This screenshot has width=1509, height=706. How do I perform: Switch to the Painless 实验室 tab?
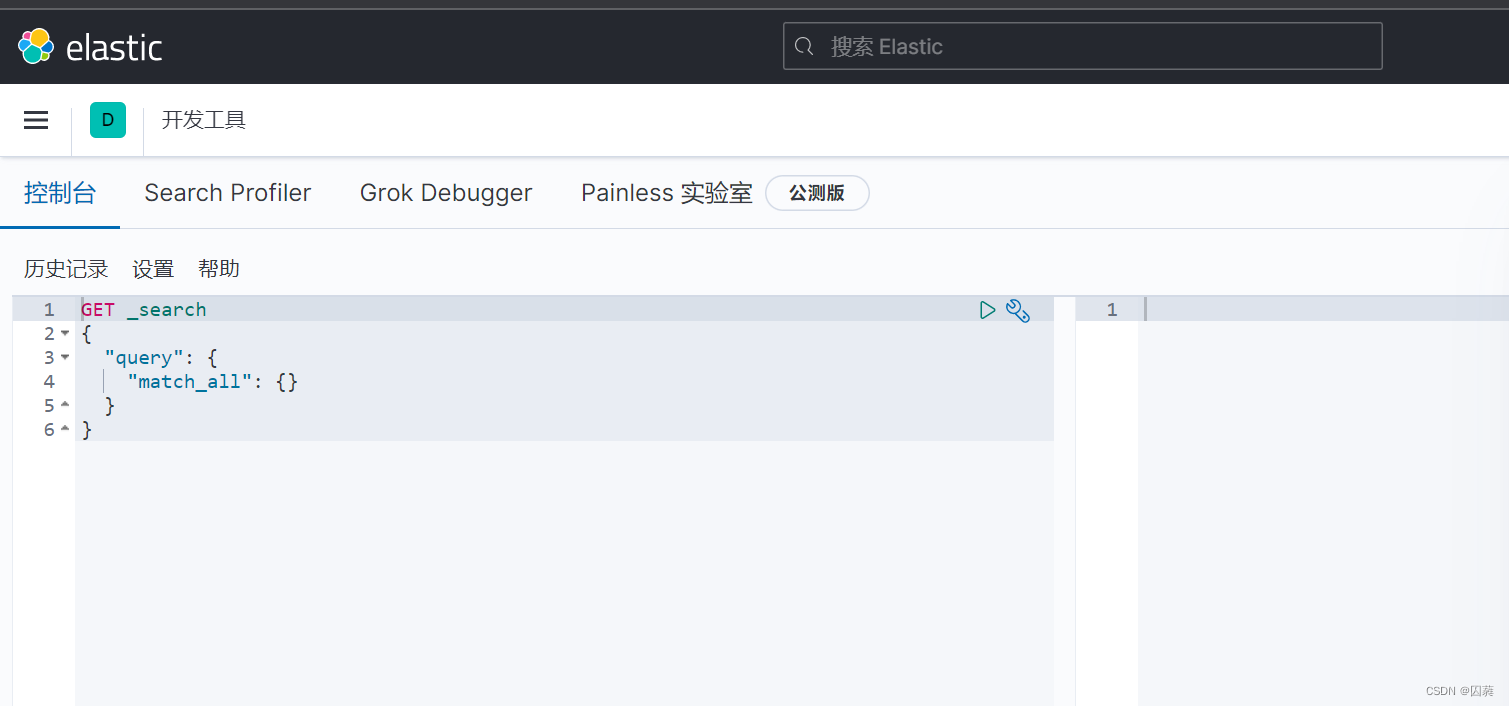[667, 193]
